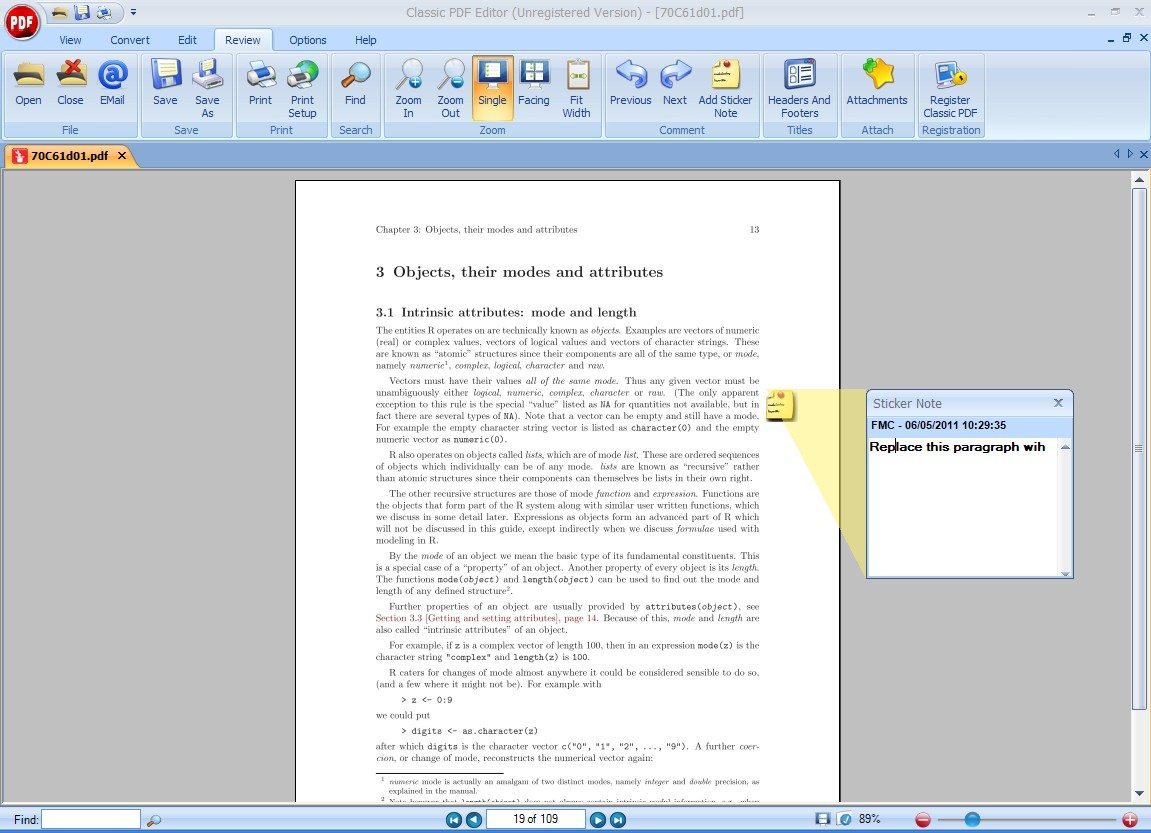1151x833 pixels.
Task: Click Sticker Note scrollbar down arrow
Action: coord(1065,573)
